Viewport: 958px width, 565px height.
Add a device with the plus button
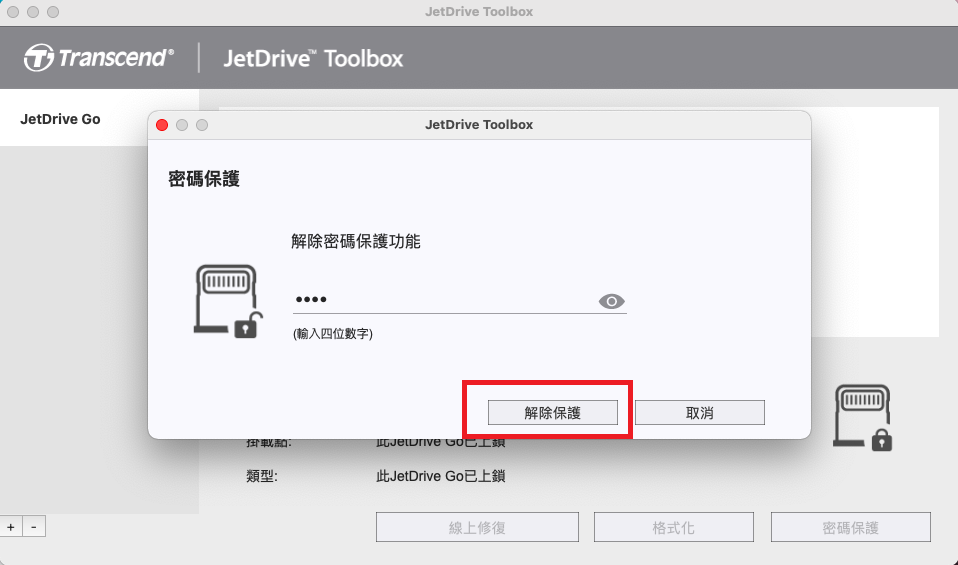tap(11, 527)
